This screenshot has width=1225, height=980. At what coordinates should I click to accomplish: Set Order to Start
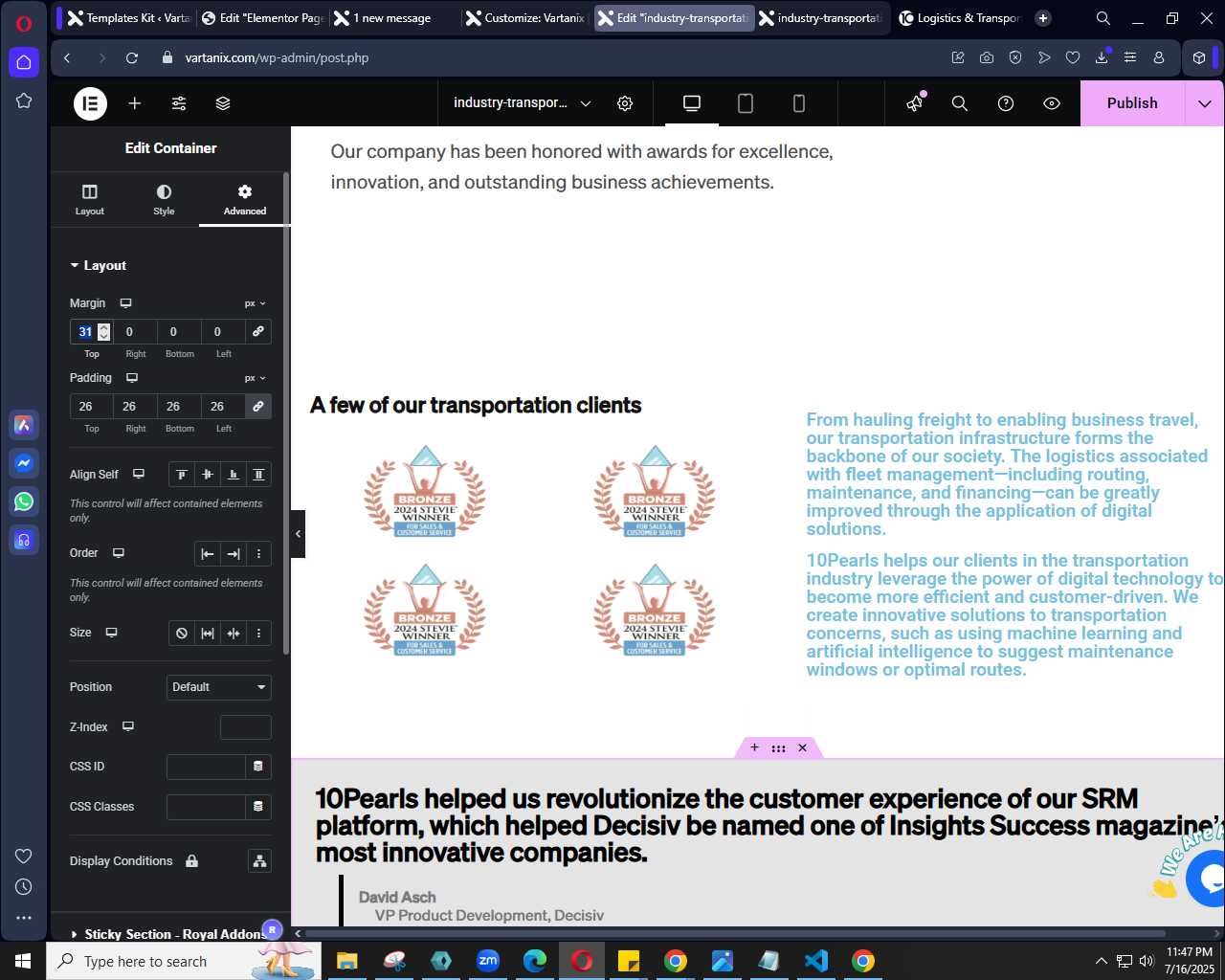click(207, 554)
